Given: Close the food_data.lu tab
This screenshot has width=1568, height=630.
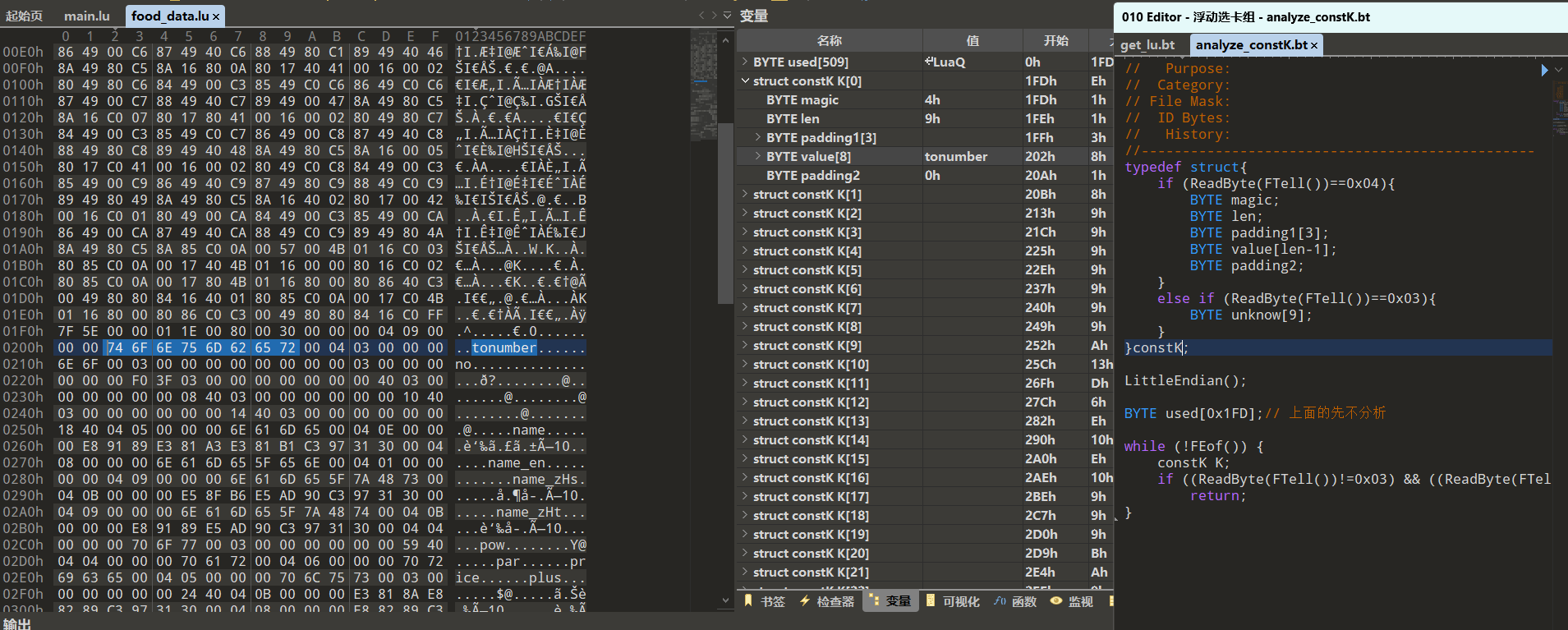Looking at the screenshot, I should click(x=216, y=16).
